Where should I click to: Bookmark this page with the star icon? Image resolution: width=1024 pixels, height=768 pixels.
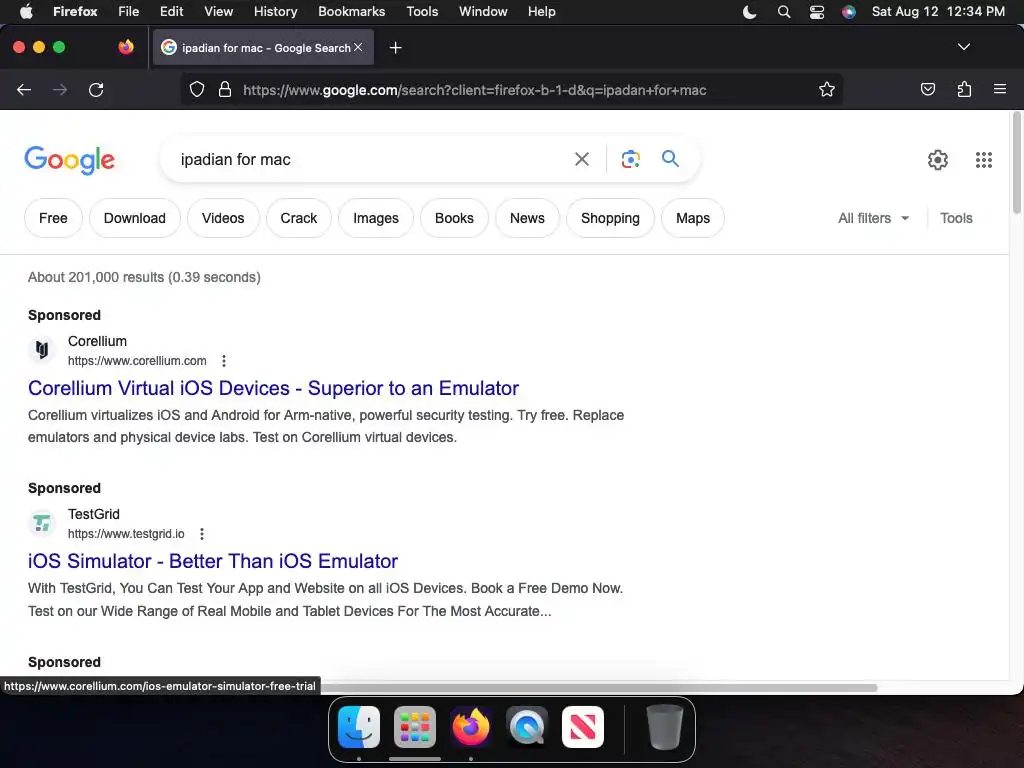[x=827, y=89]
